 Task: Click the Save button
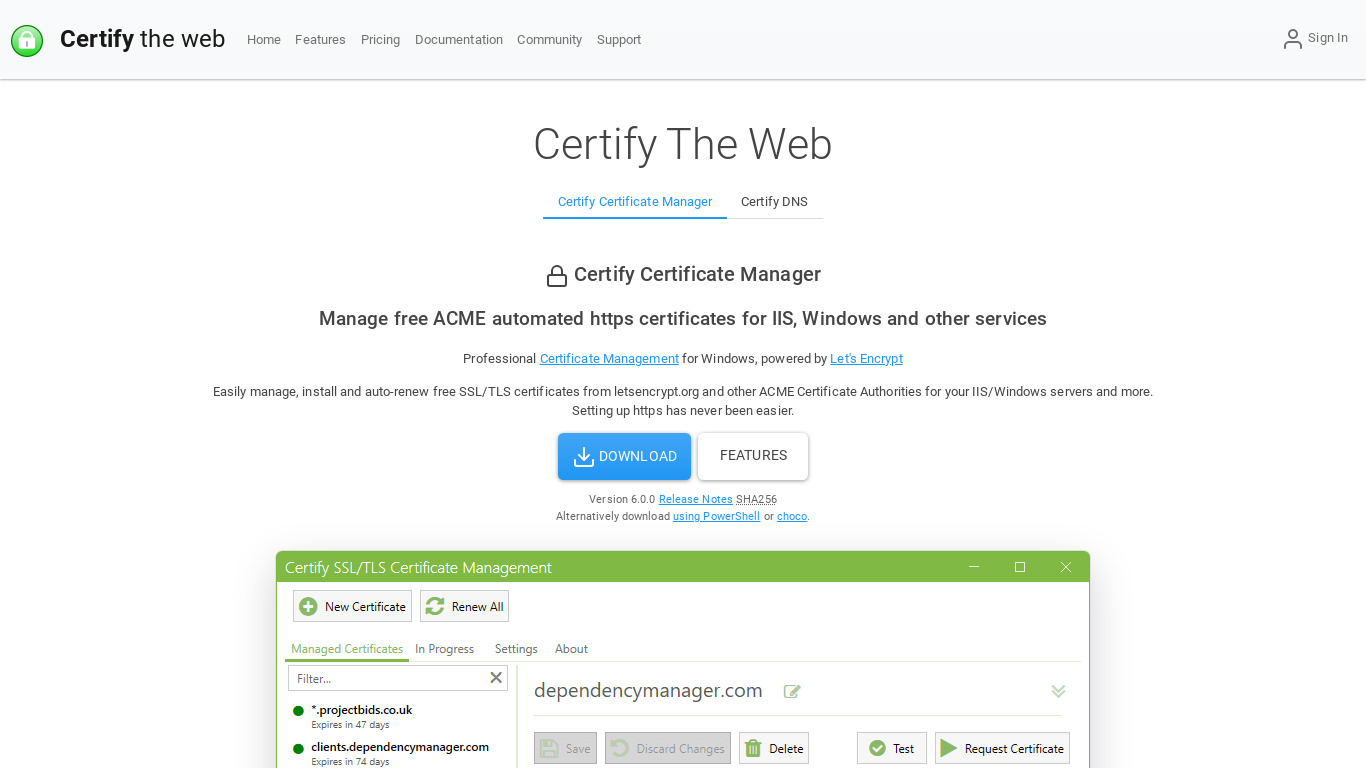click(x=565, y=748)
